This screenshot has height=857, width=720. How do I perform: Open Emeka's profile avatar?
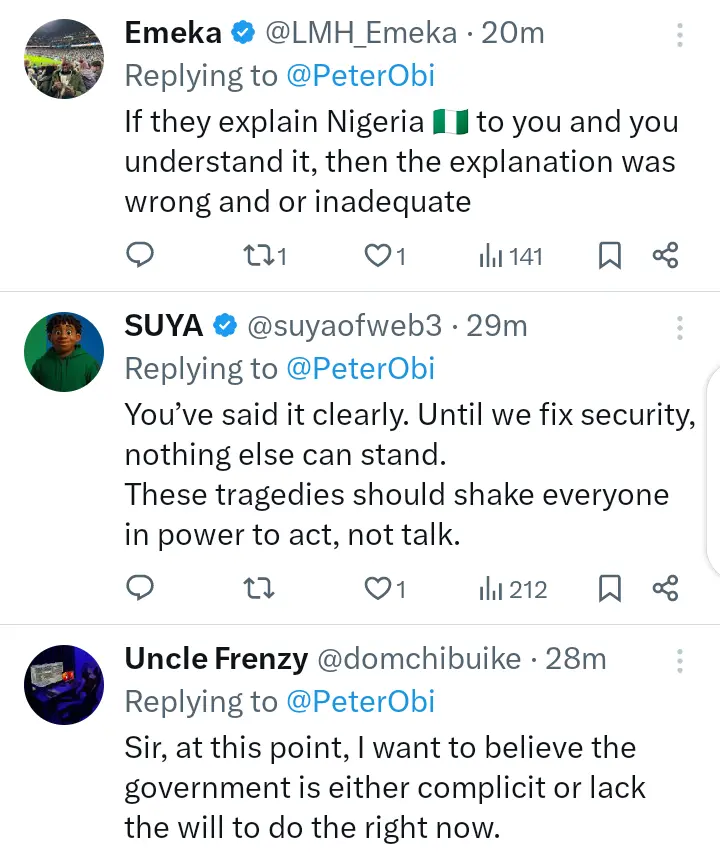(63, 58)
